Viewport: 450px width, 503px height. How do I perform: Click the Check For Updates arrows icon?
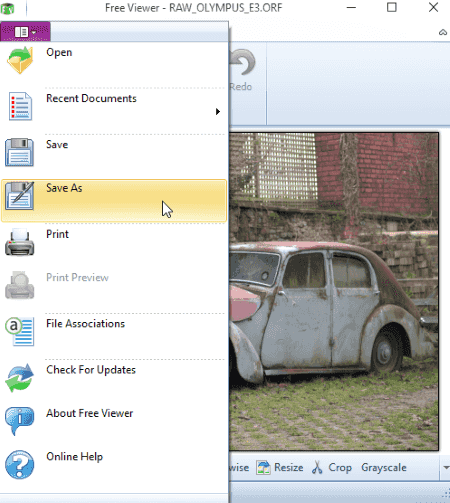(19, 378)
